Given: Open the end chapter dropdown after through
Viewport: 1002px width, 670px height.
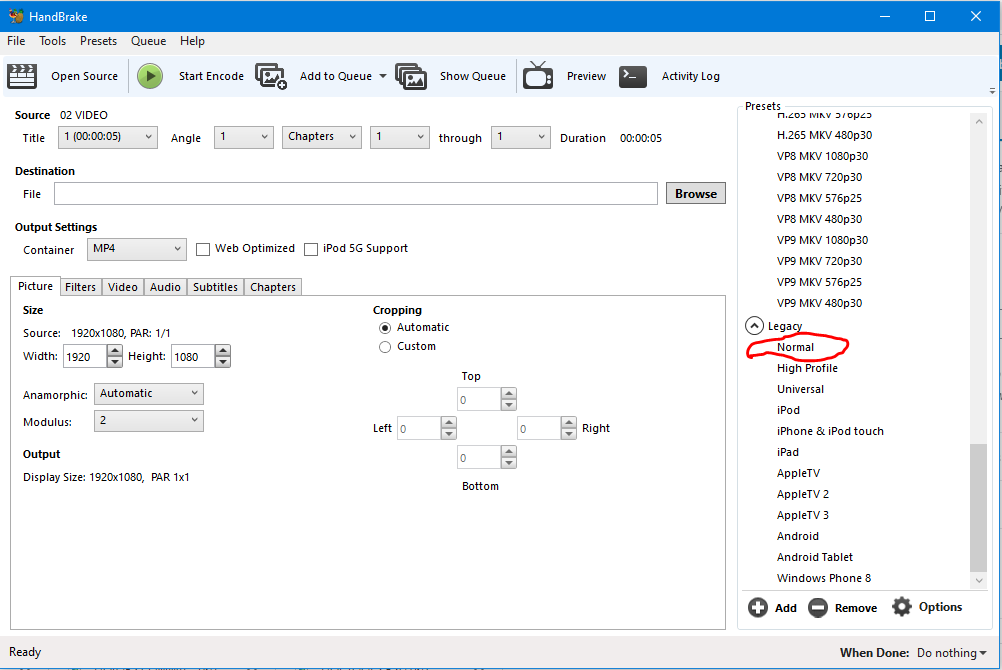Looking at the screenshot, I should point(520,137).
